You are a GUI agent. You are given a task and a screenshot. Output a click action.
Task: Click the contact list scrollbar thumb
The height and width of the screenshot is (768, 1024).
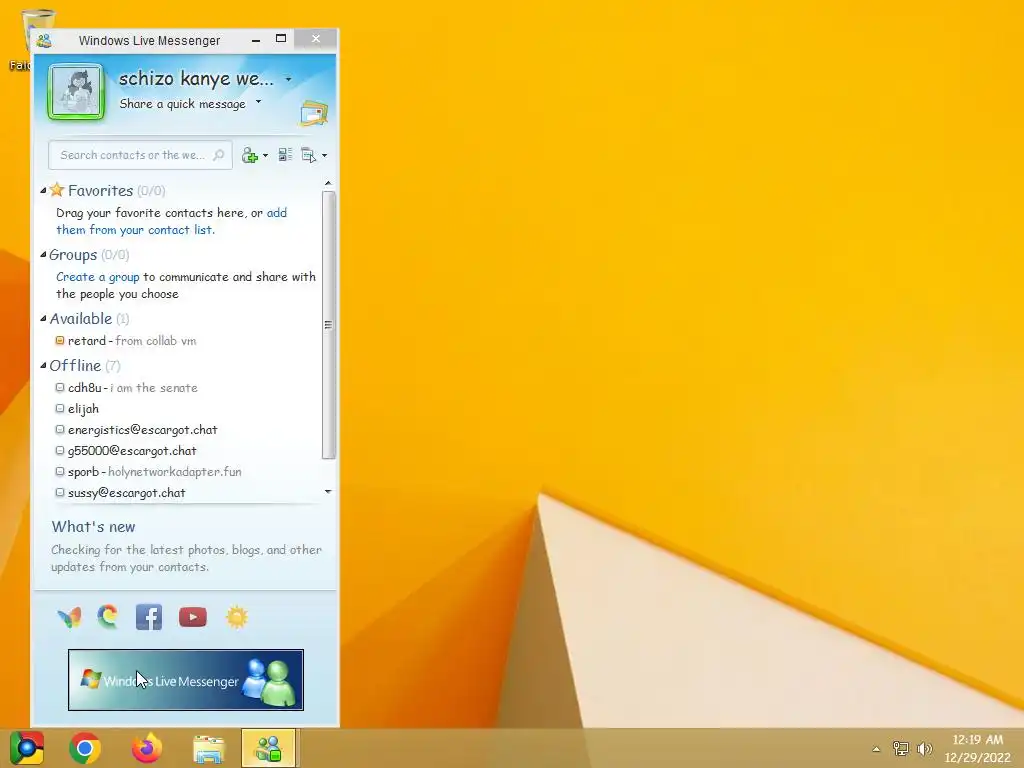click(x=328, y=325)
